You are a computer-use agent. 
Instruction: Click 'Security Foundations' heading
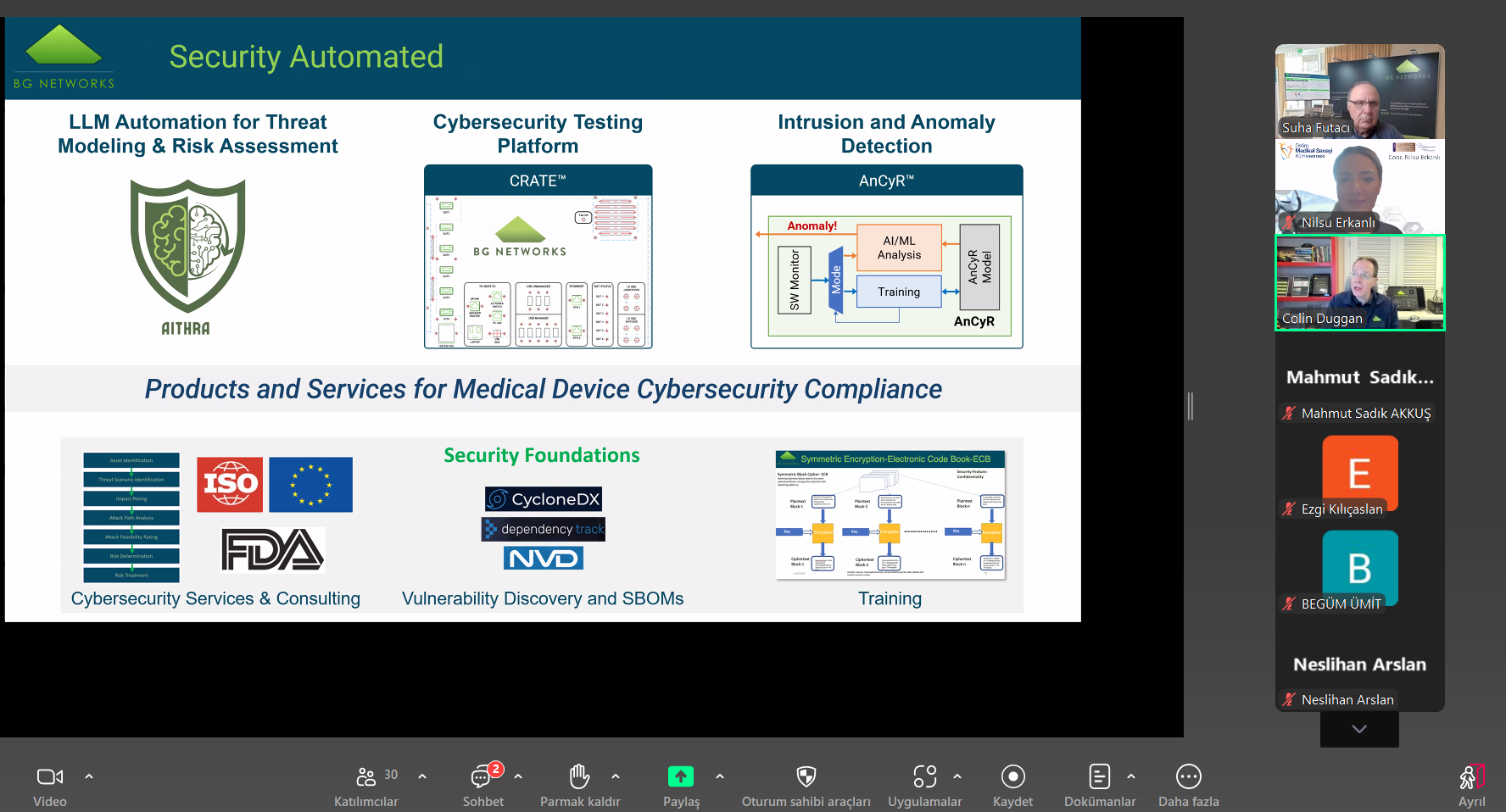(542, 455)
